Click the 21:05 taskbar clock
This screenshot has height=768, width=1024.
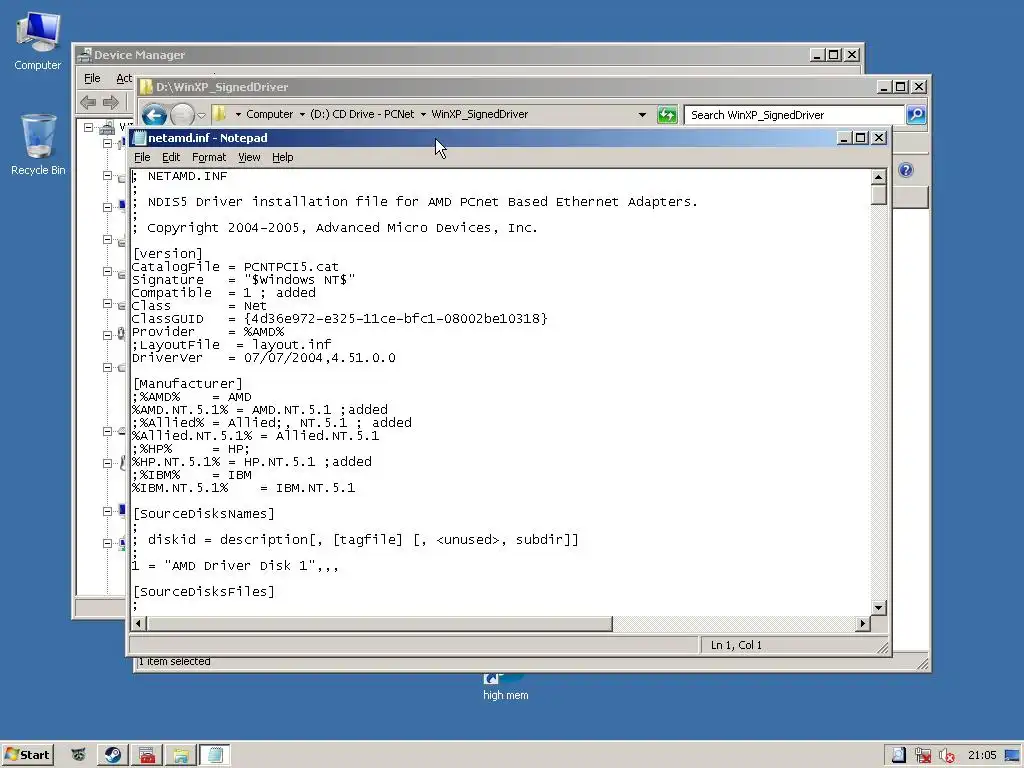click(x=982, y=755)
